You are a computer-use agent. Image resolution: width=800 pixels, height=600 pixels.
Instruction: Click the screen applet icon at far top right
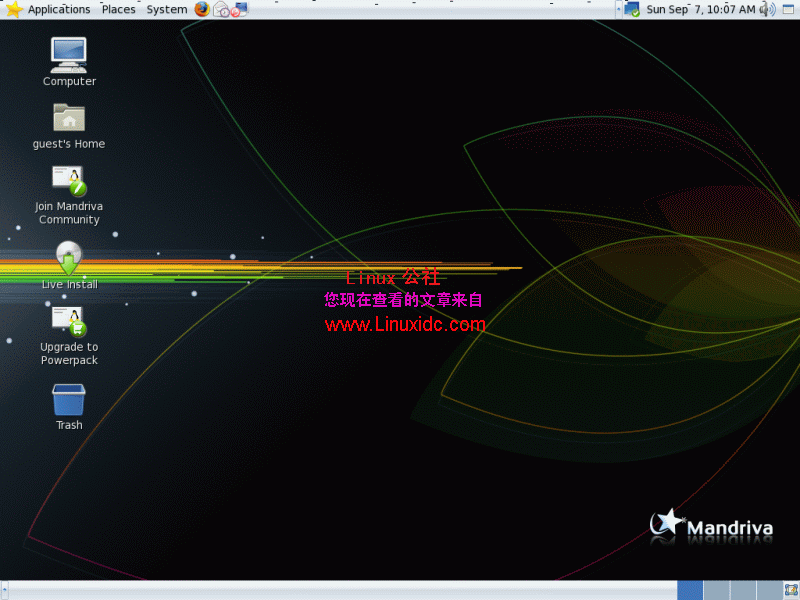[788, 9]
